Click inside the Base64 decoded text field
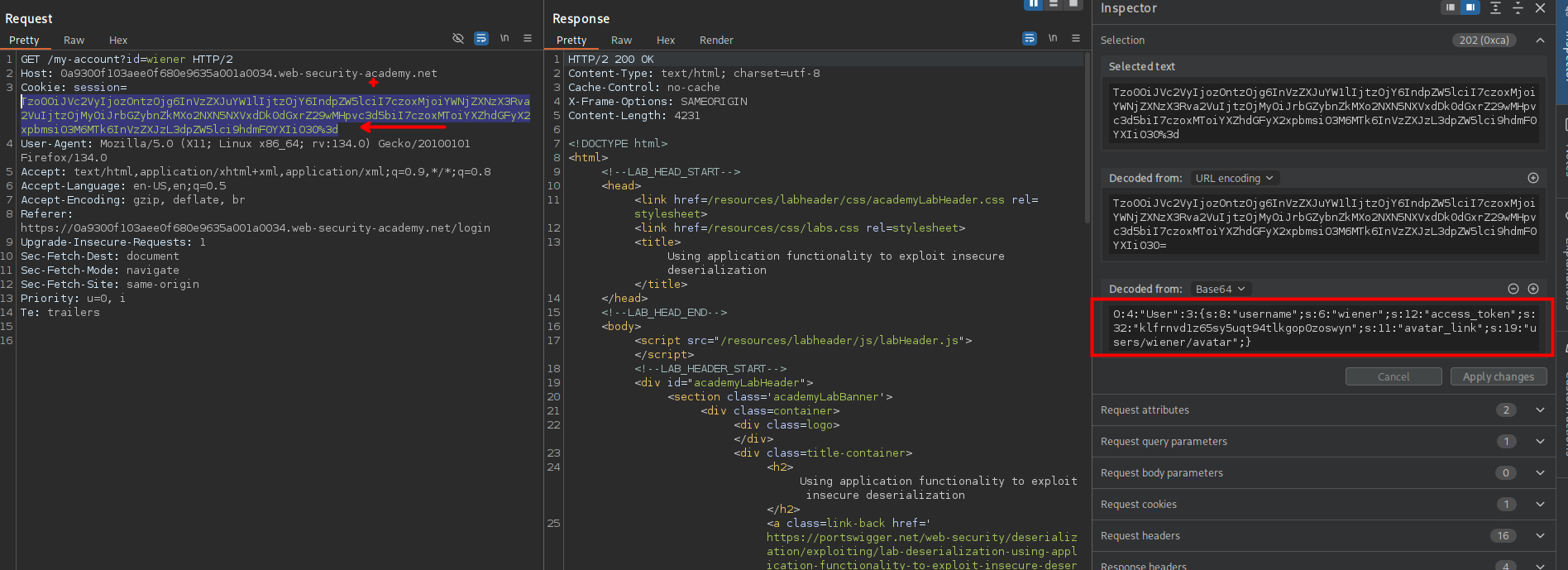 pos(1323,328)
